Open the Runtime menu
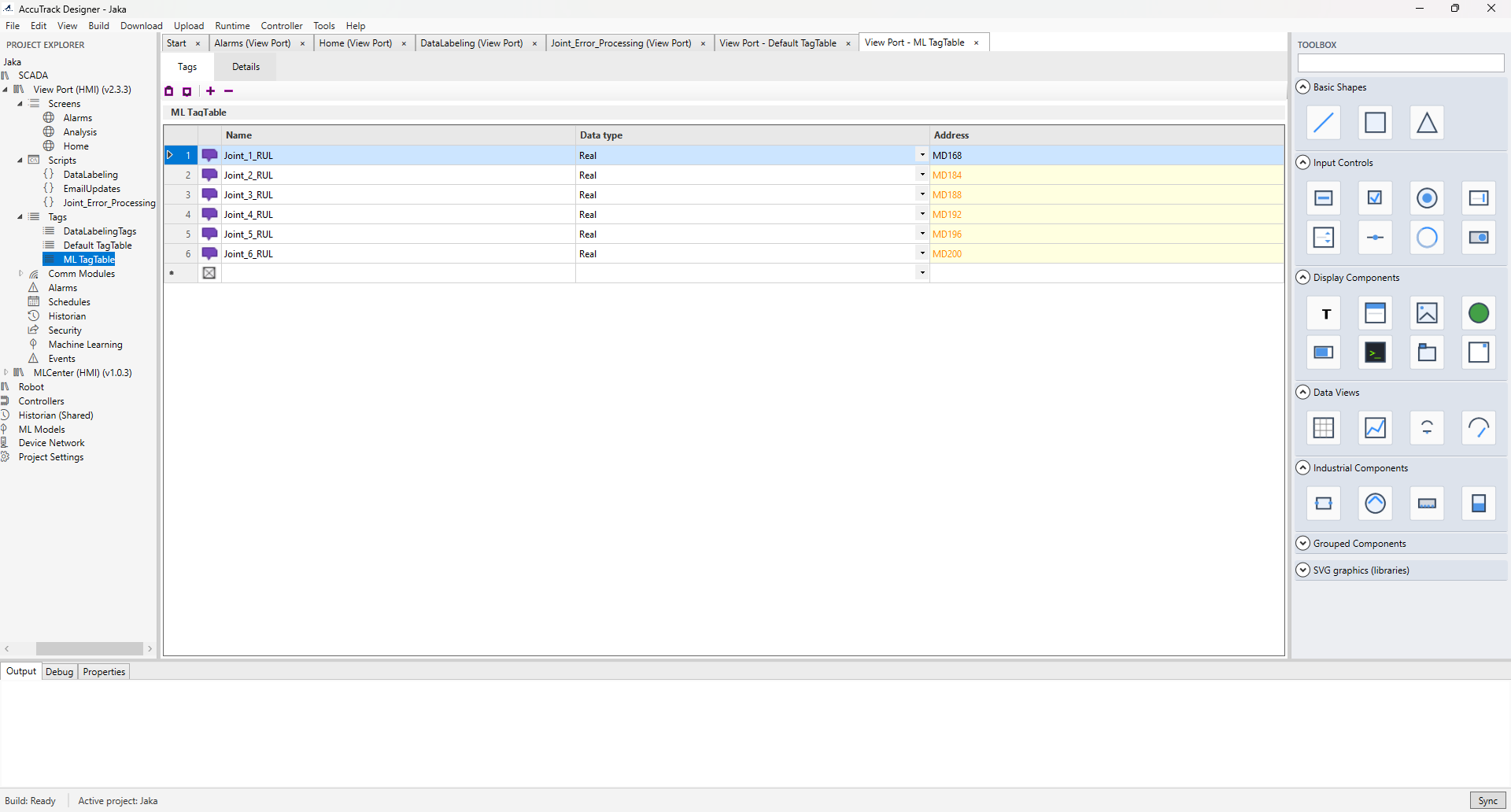 click(x=232, y=26)
